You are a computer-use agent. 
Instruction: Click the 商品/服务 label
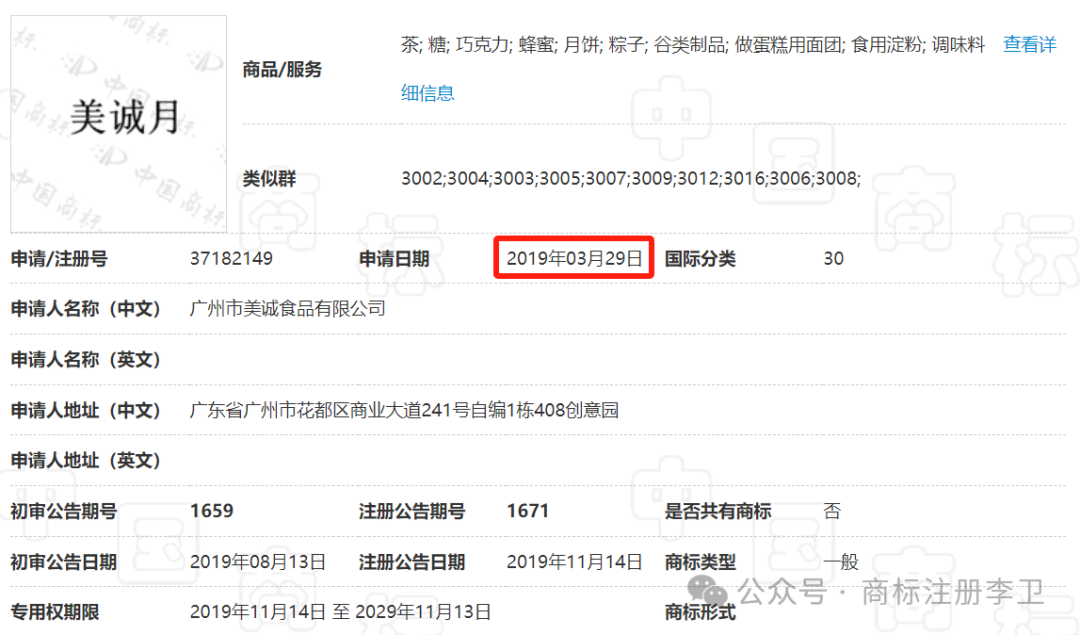point(282,70)
